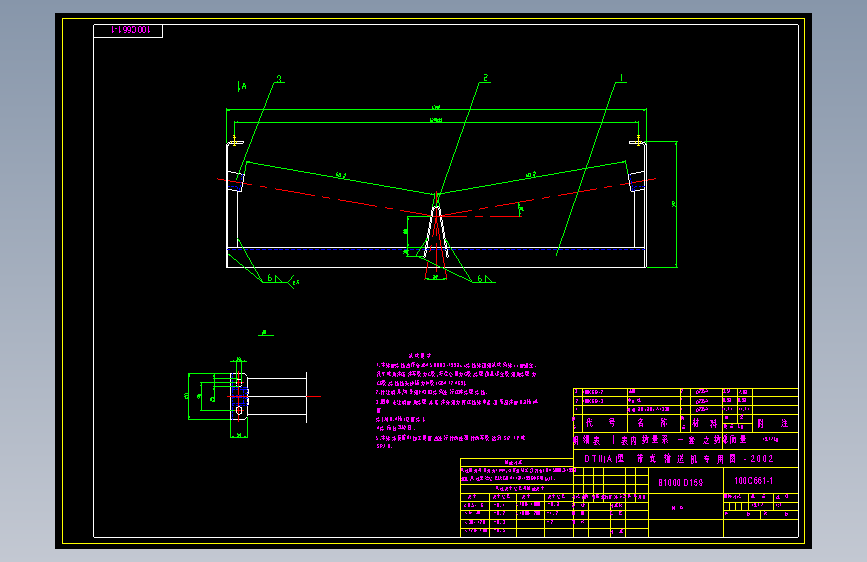This screenshot has height=562, width=867.
Task: Click the B1000 D159 specification text
Action: (680, 483)
